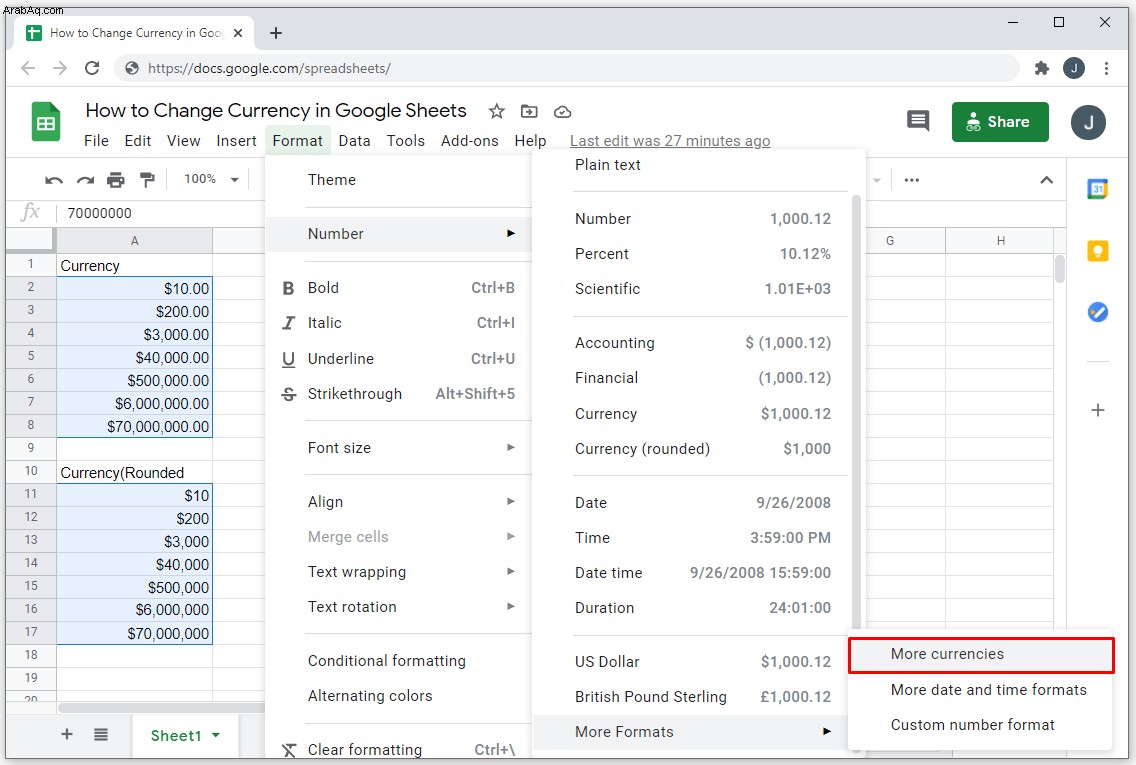Open a new browser tab
This screenshot has width=1136, height=765.
(x=275, y=33)
